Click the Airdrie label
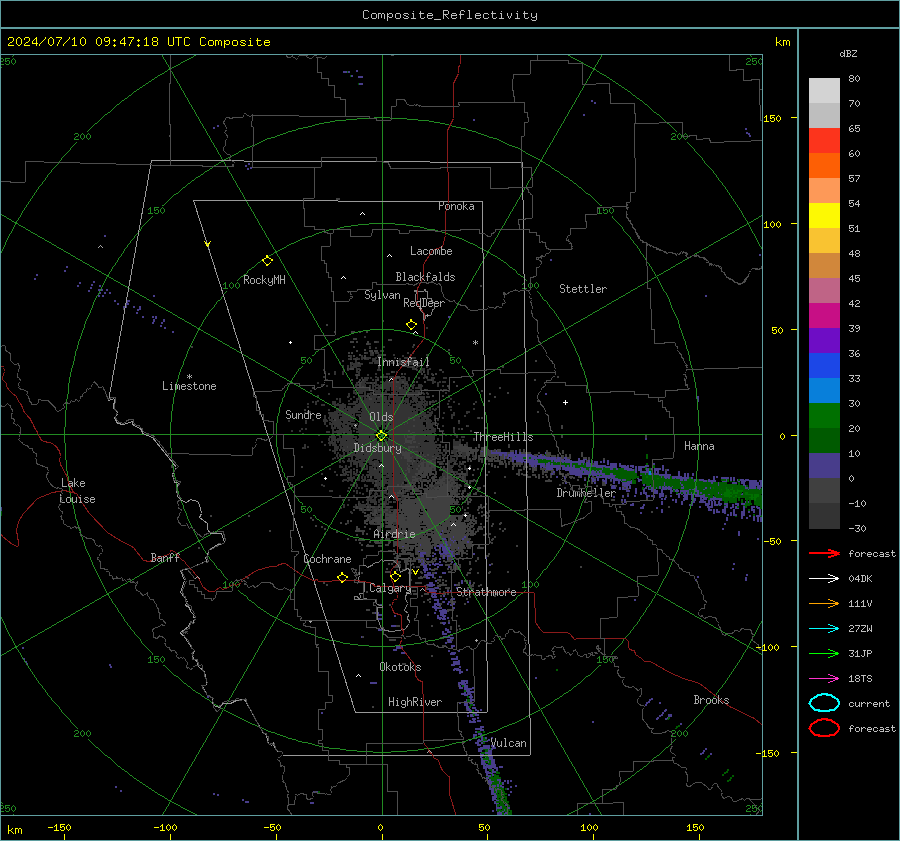Screen dimensions: 900x841 [394, 534]
